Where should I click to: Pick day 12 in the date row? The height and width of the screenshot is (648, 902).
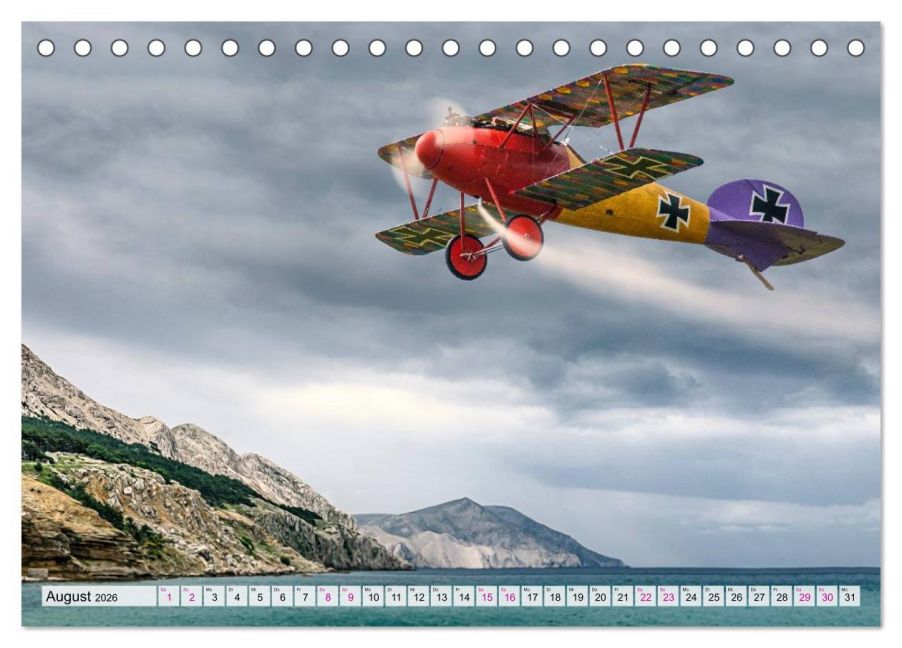(x=418, y=597)
